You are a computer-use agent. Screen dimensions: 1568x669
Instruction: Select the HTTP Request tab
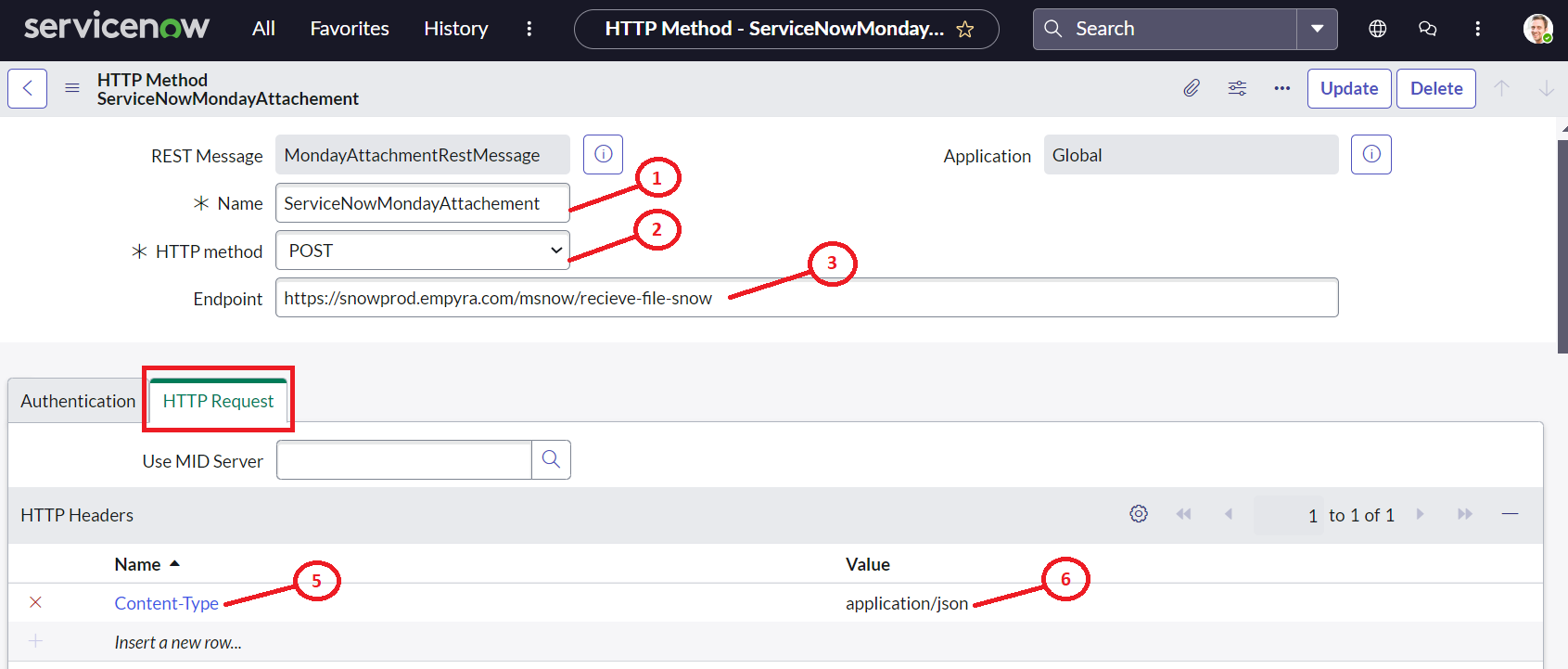[218, 401]
